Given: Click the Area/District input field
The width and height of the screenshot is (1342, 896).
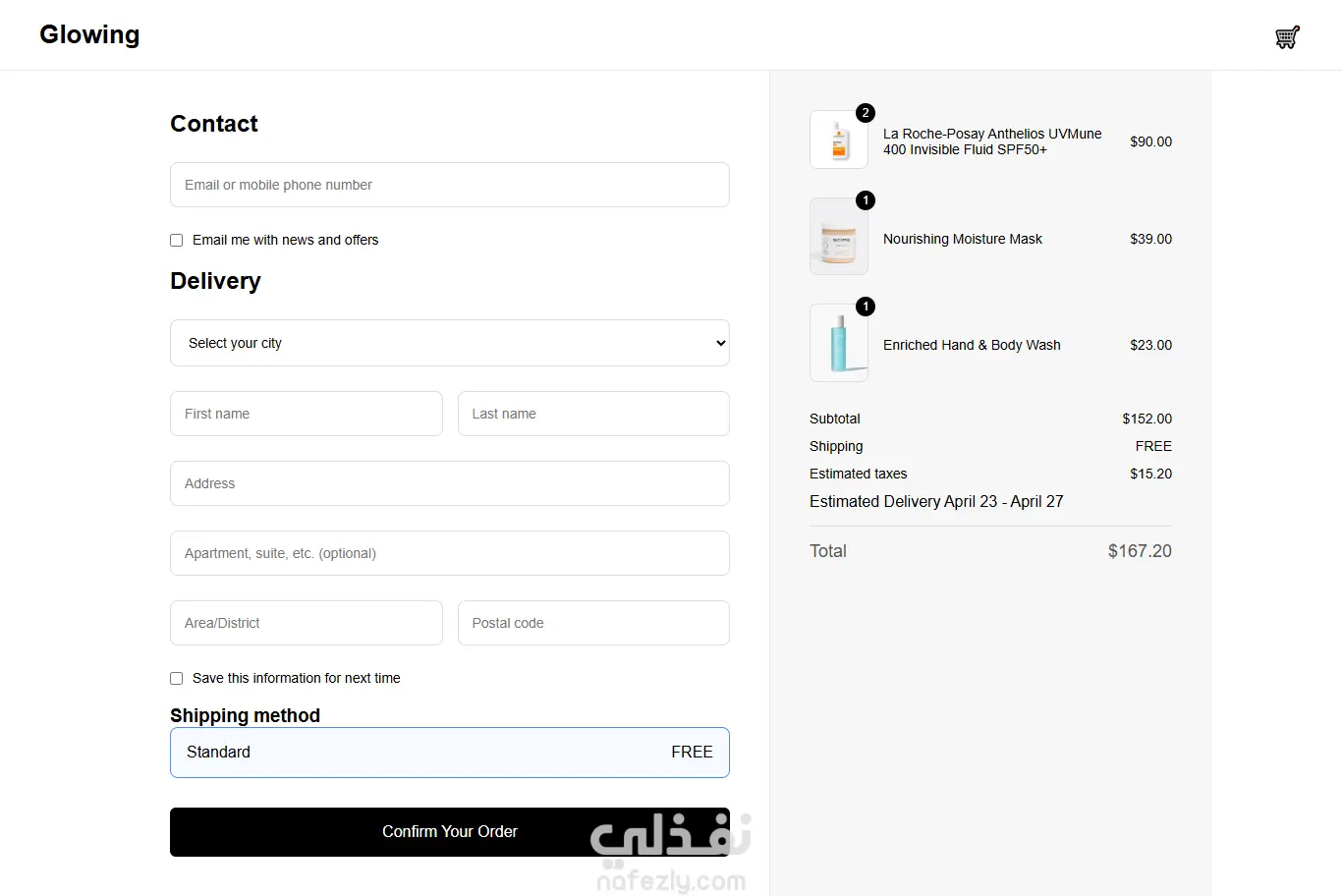Looking at the screenshot, I should tap(307, 623).
